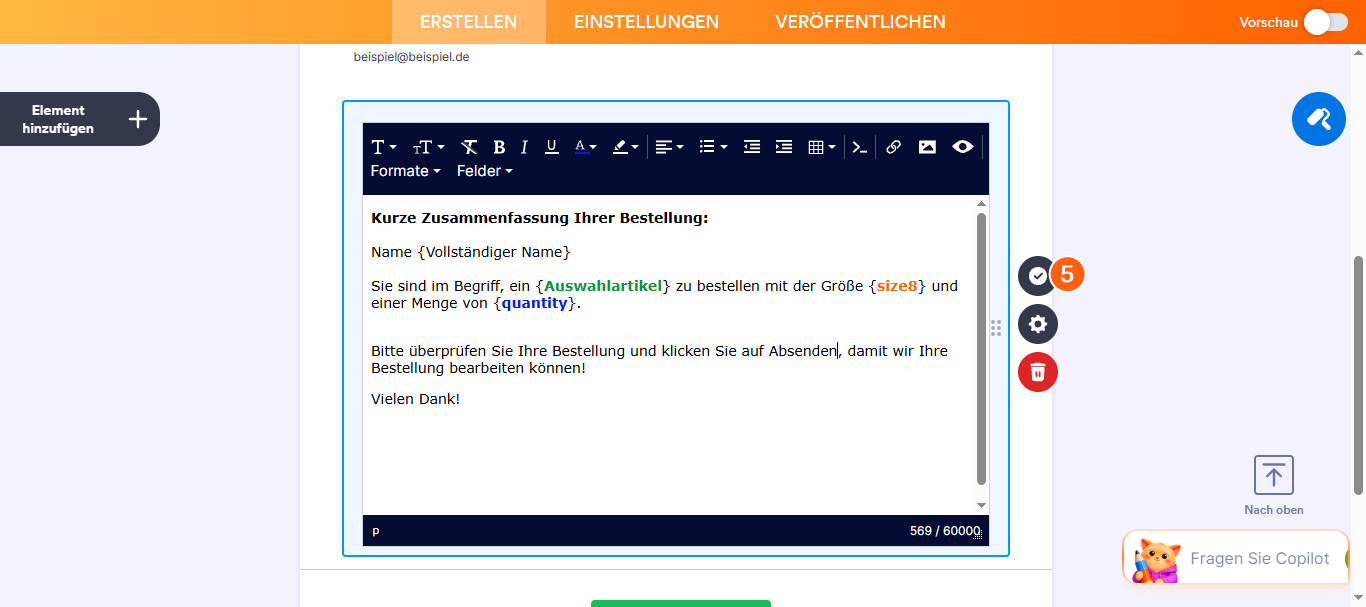Open the text color picker
The width and height of the screenshot is (1366, 607).
(x=585, y=147)
